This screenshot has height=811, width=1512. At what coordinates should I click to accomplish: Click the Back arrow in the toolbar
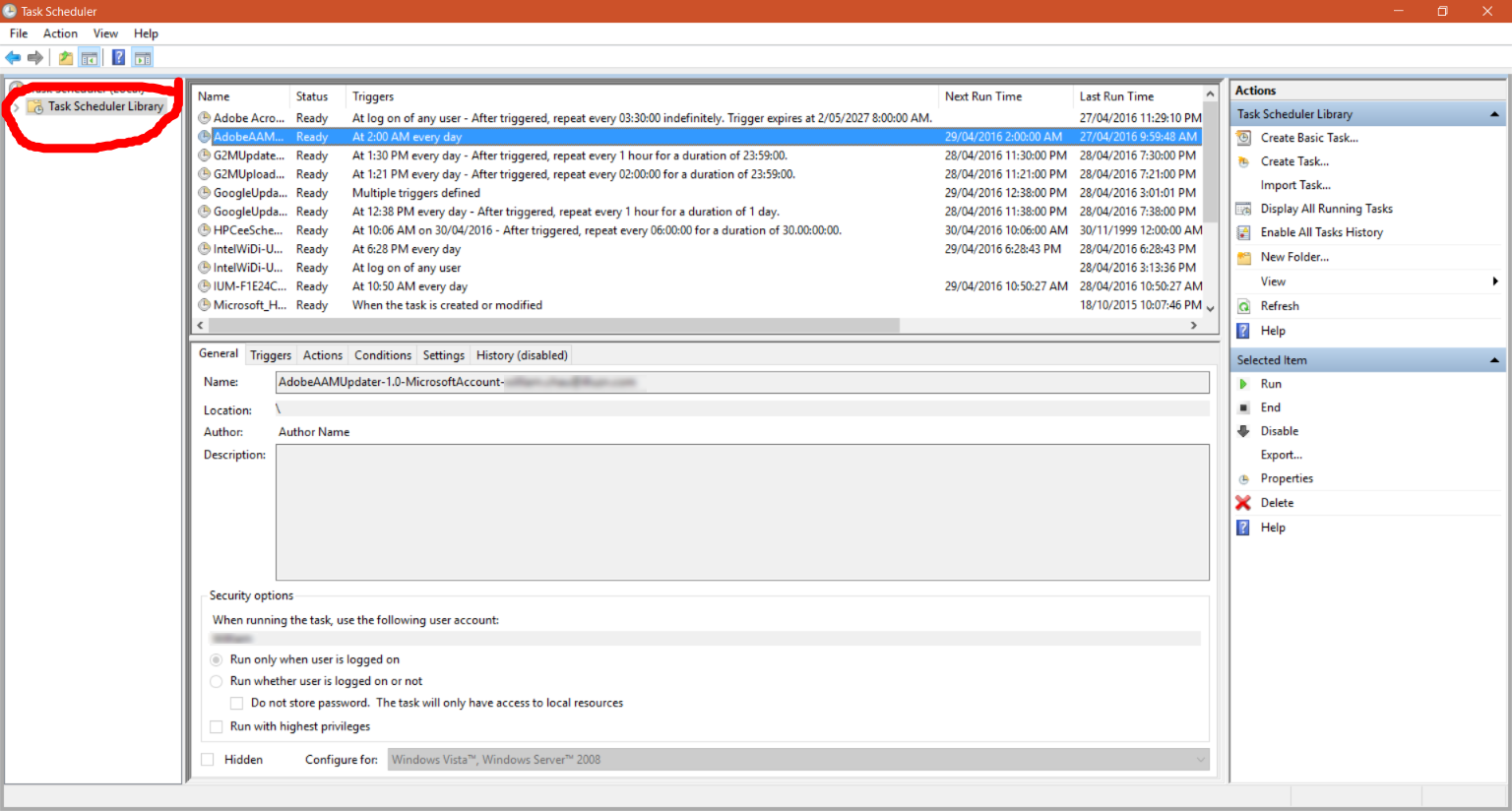[x=13, y=58]
